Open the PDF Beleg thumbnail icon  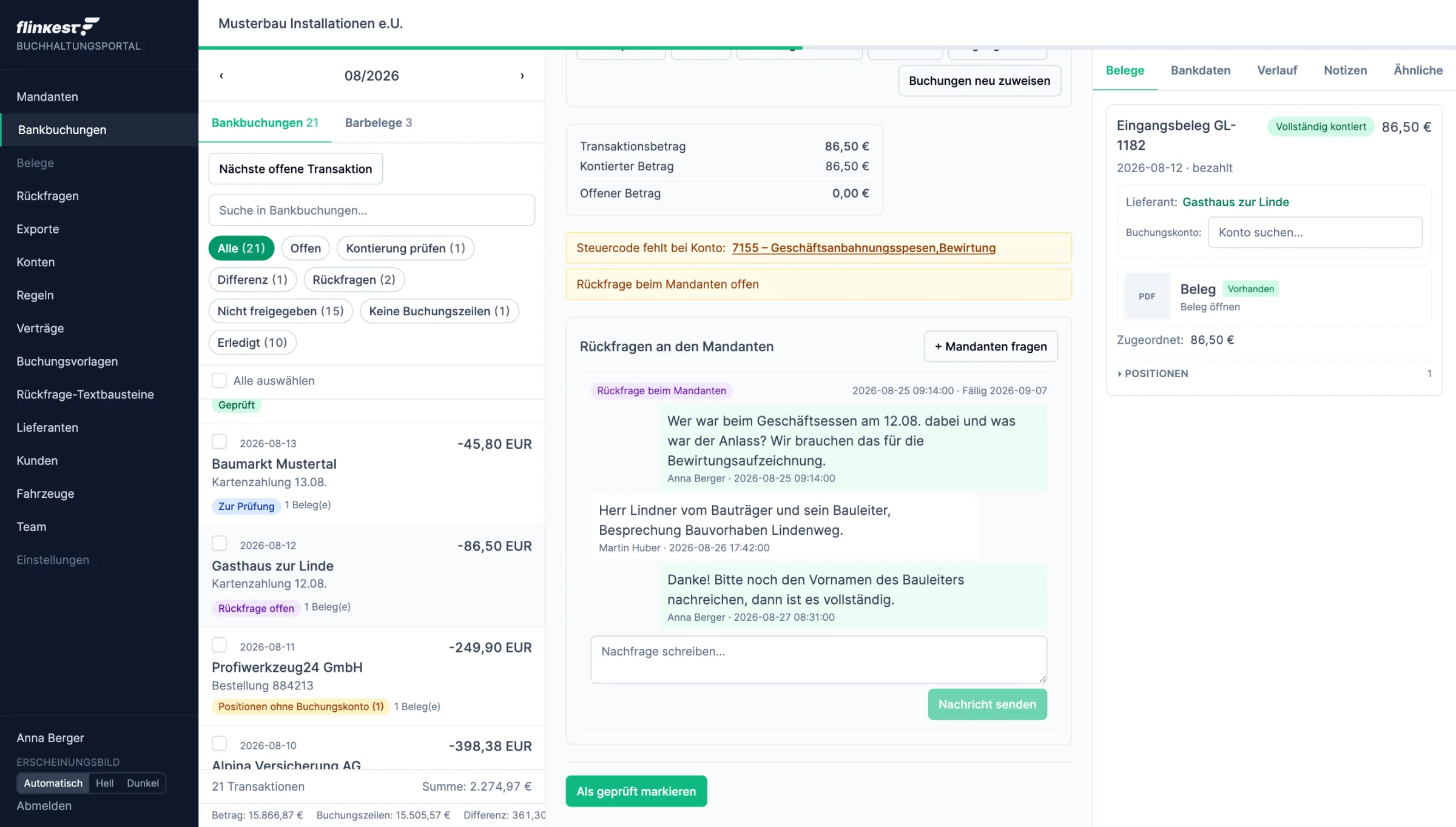click(x=1147, y=296)
